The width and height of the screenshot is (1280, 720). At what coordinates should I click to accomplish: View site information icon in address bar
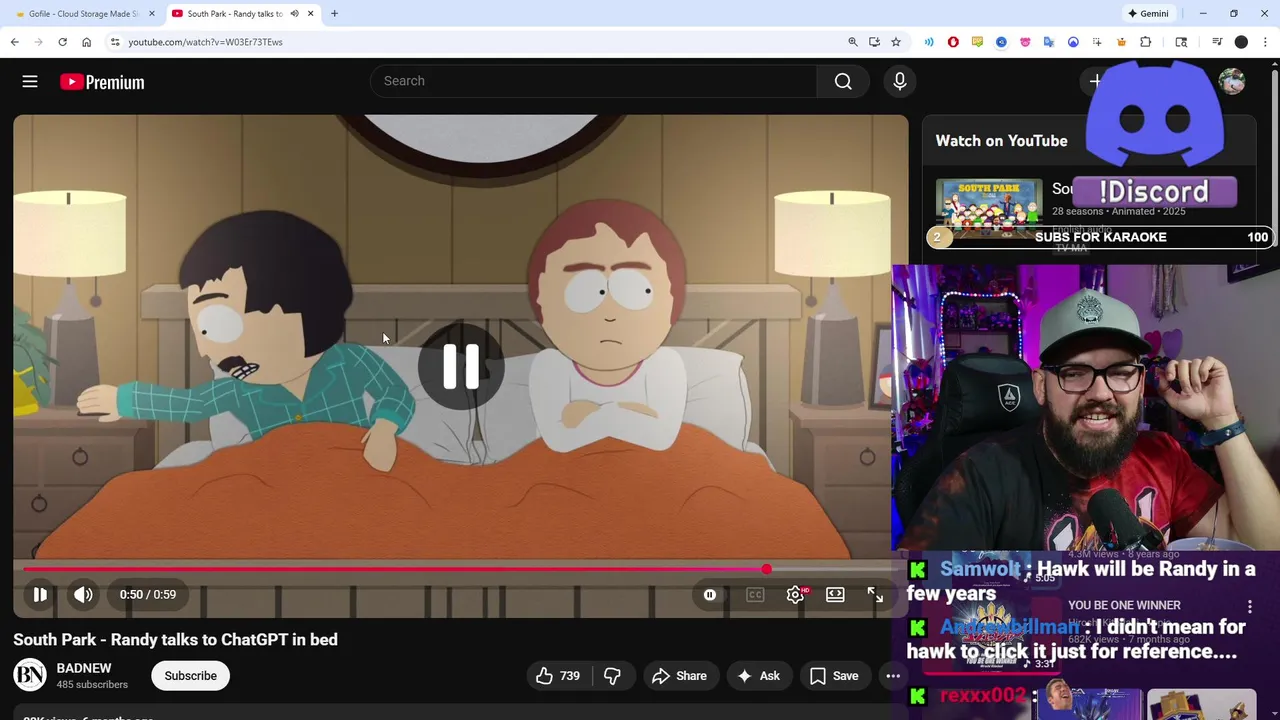pyautogui.click(x=115, y=42)
